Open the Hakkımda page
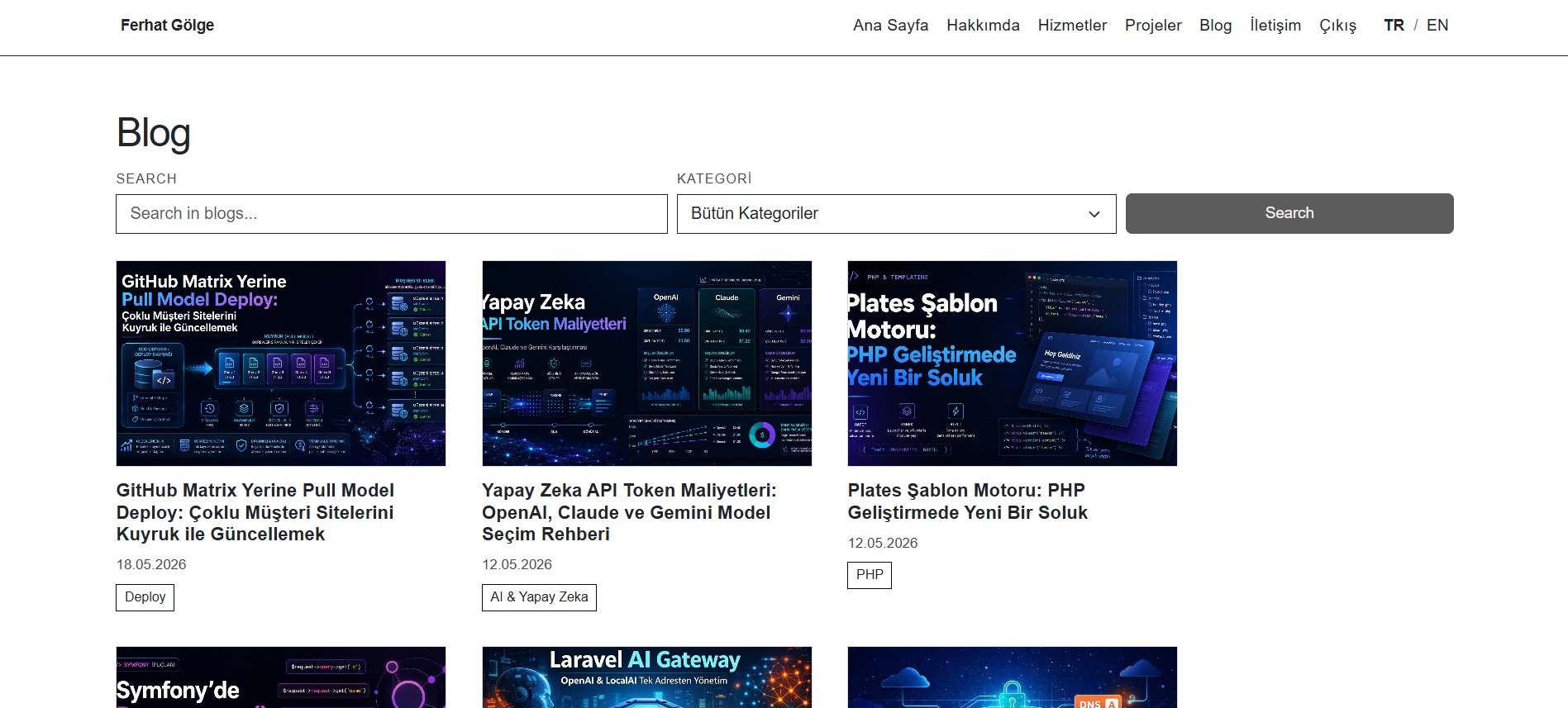The width and height of the screenshot is (1568, 708). pos(983,26)
